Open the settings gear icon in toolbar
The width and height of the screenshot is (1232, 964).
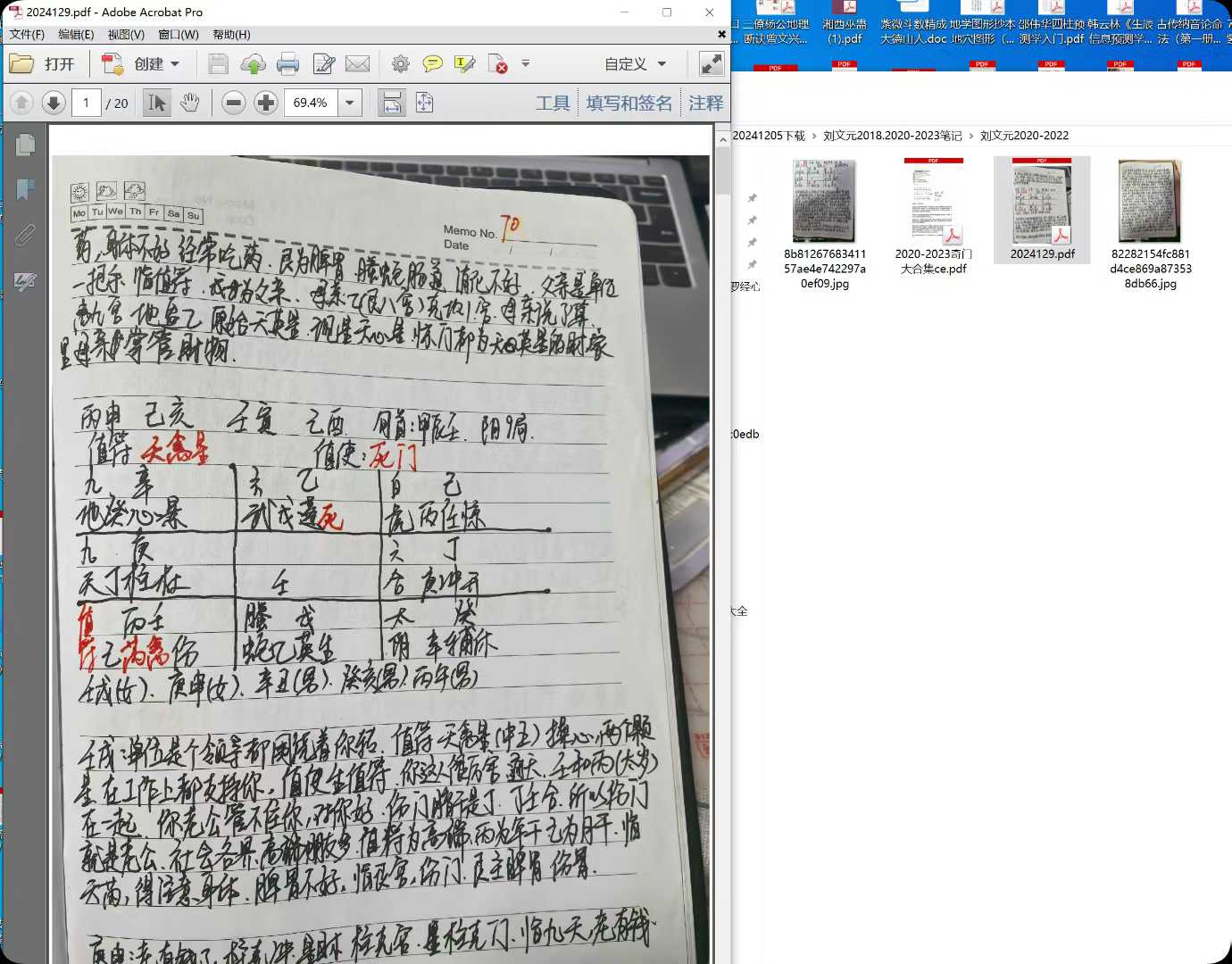click(401, 63)
